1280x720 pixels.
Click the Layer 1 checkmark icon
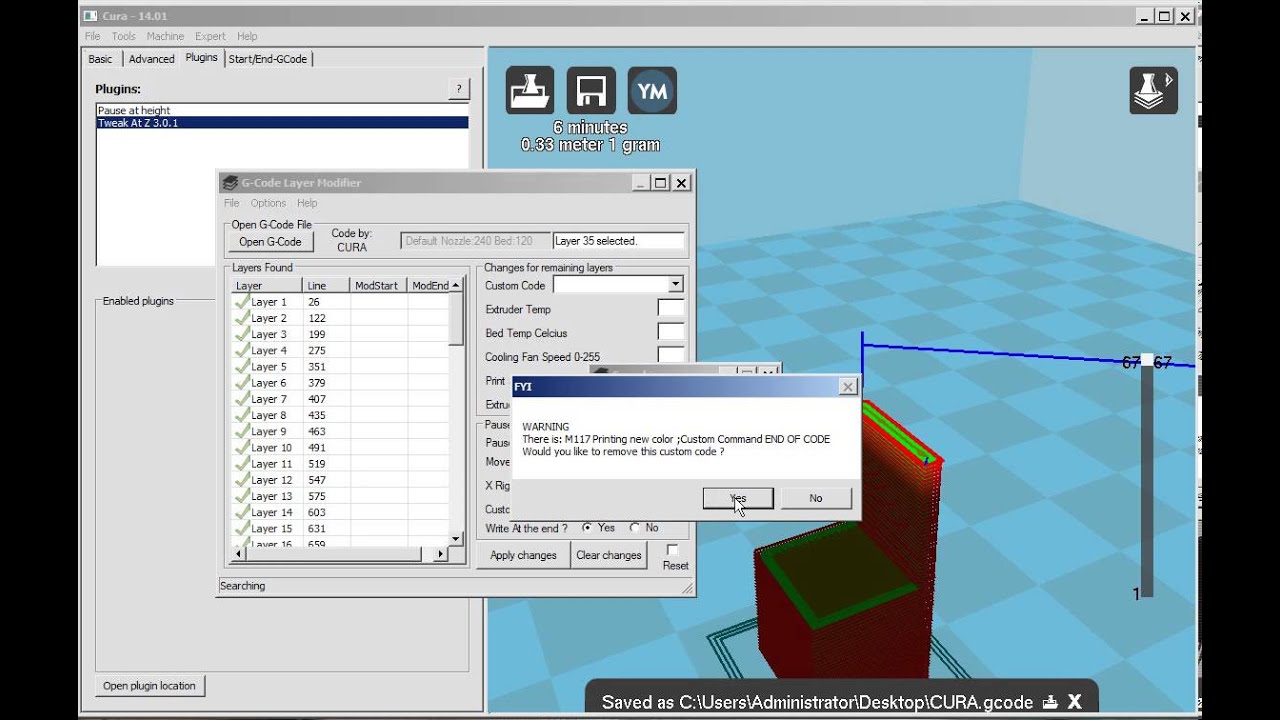(241, 301)
